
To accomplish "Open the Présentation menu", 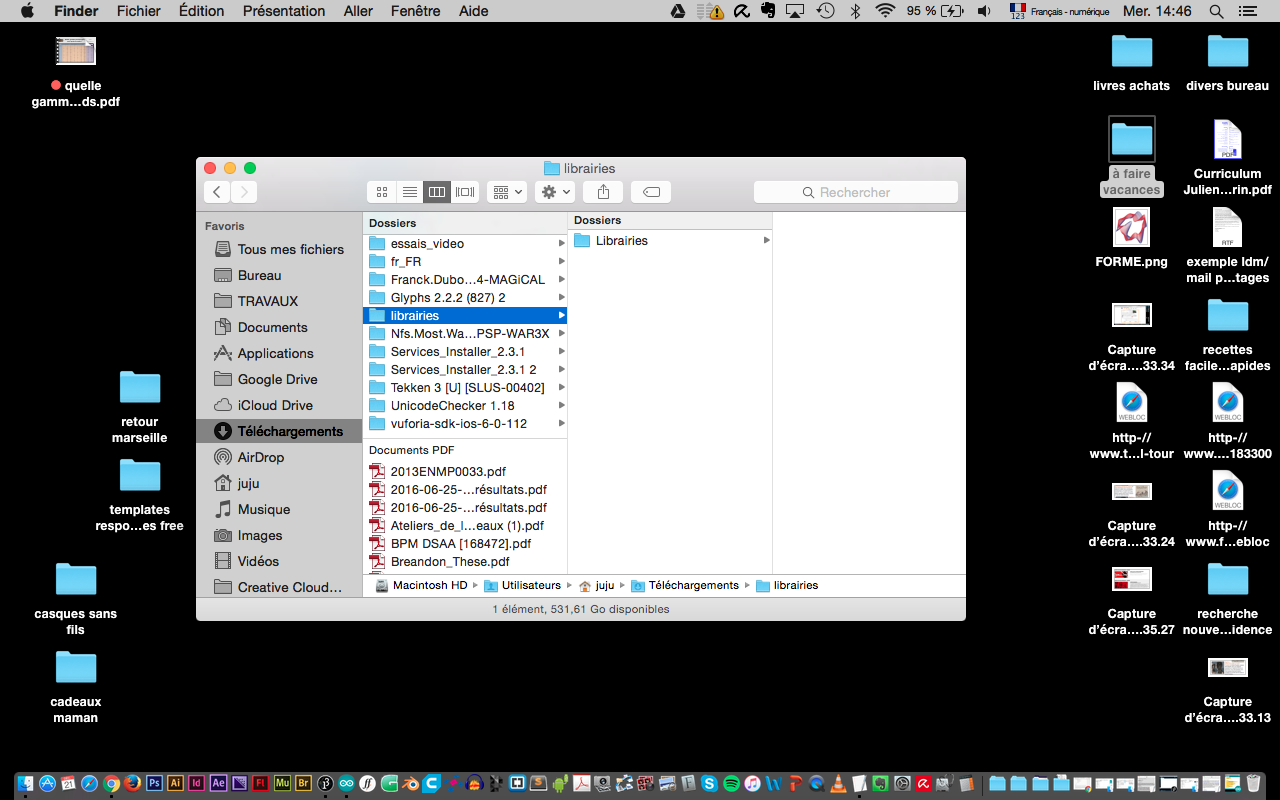I will click(x=284, y=11).
